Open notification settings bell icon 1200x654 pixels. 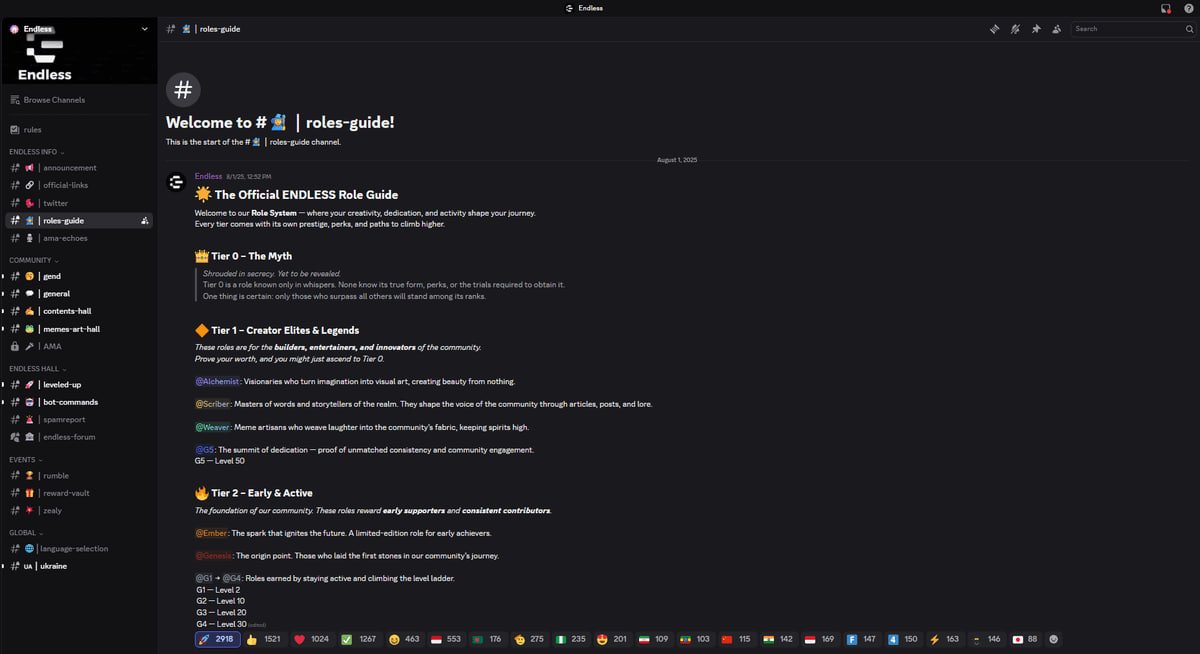point(1015,29)
